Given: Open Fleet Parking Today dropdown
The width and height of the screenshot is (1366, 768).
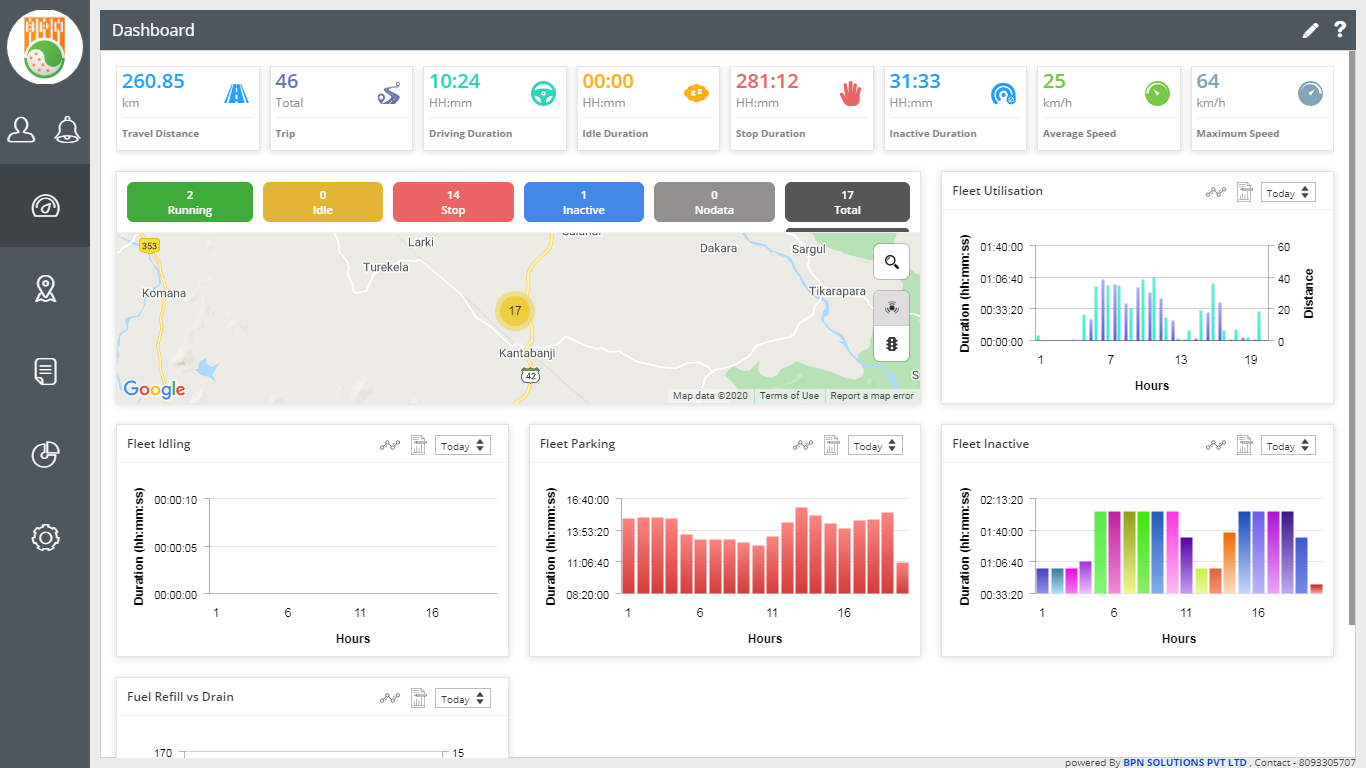Looking at the screenshot, I should (x=876, y=446).
